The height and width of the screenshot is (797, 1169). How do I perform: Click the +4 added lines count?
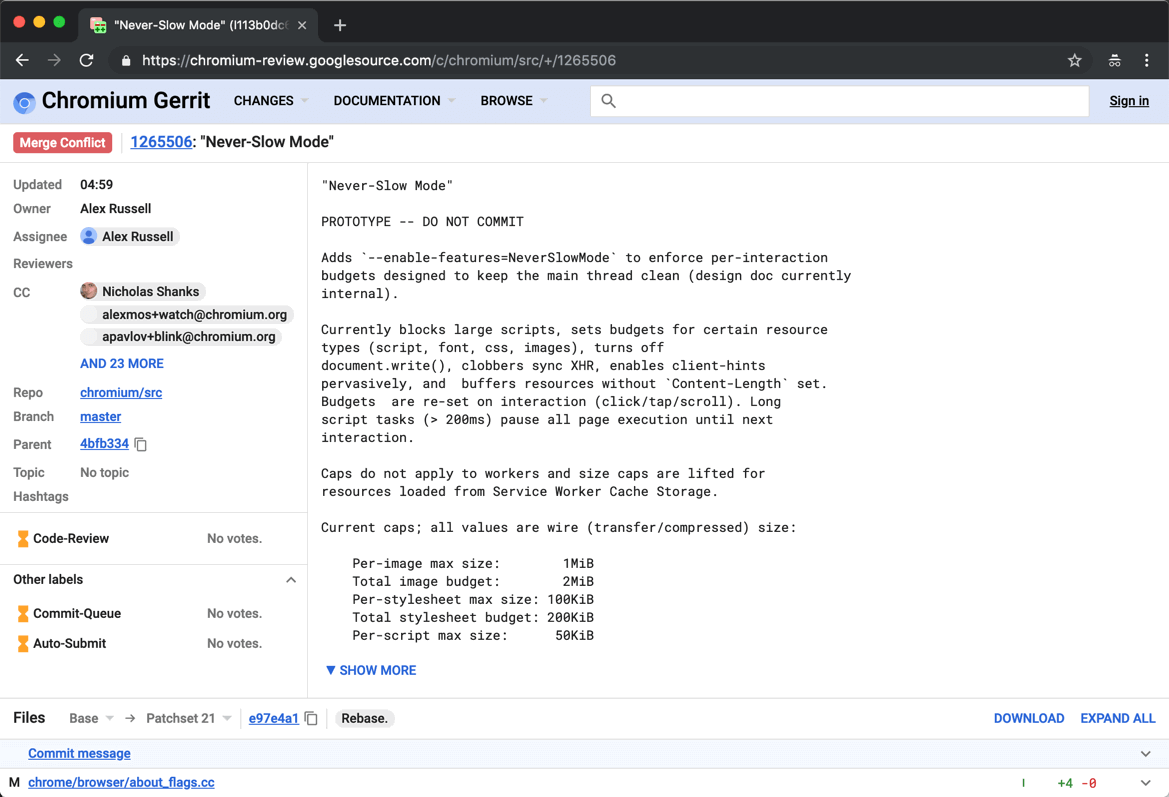click(x=1065, y=783)
